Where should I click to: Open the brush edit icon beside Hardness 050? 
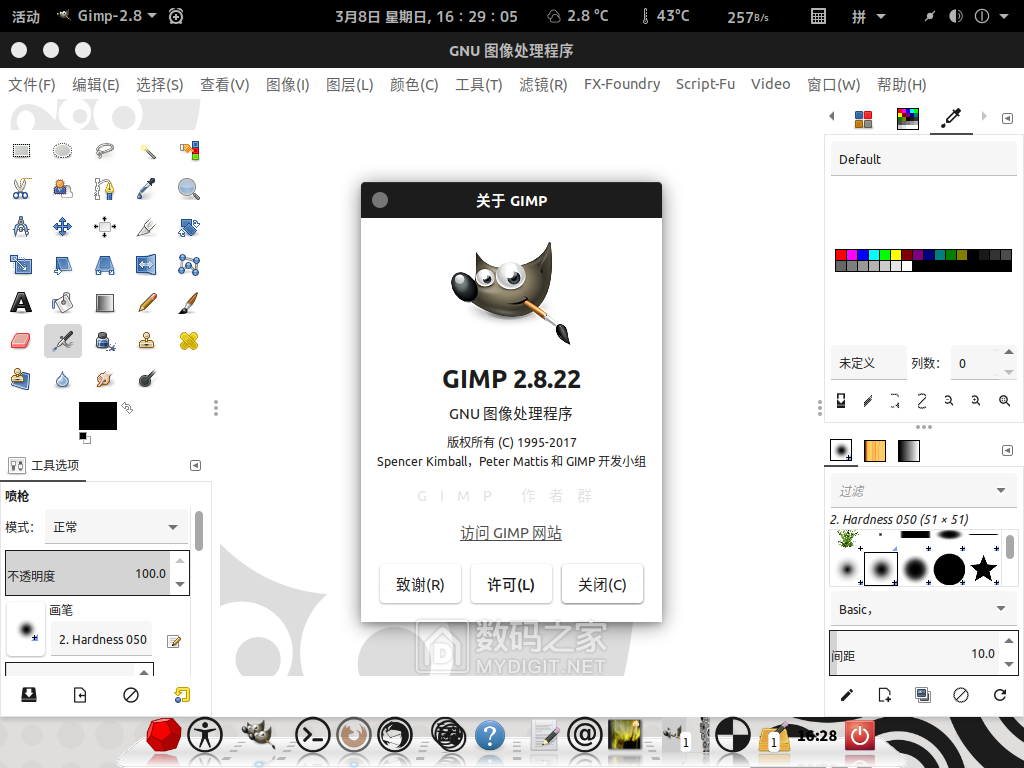tap(174, 641)
